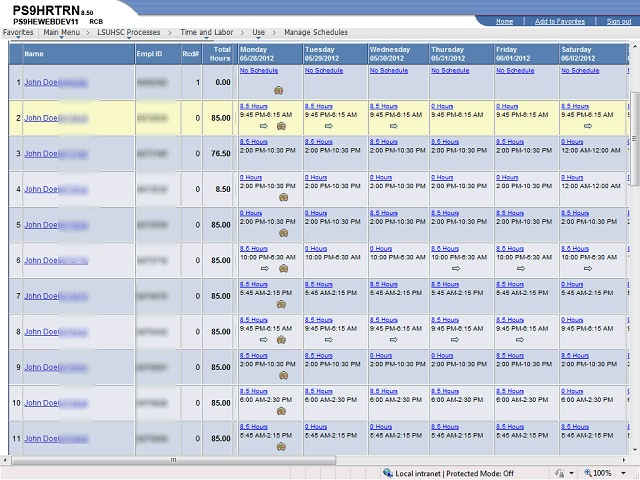This screenshot has width=640, height=480.
Task: Click the person icon in row 8 Monday cell
Action: 281,340
